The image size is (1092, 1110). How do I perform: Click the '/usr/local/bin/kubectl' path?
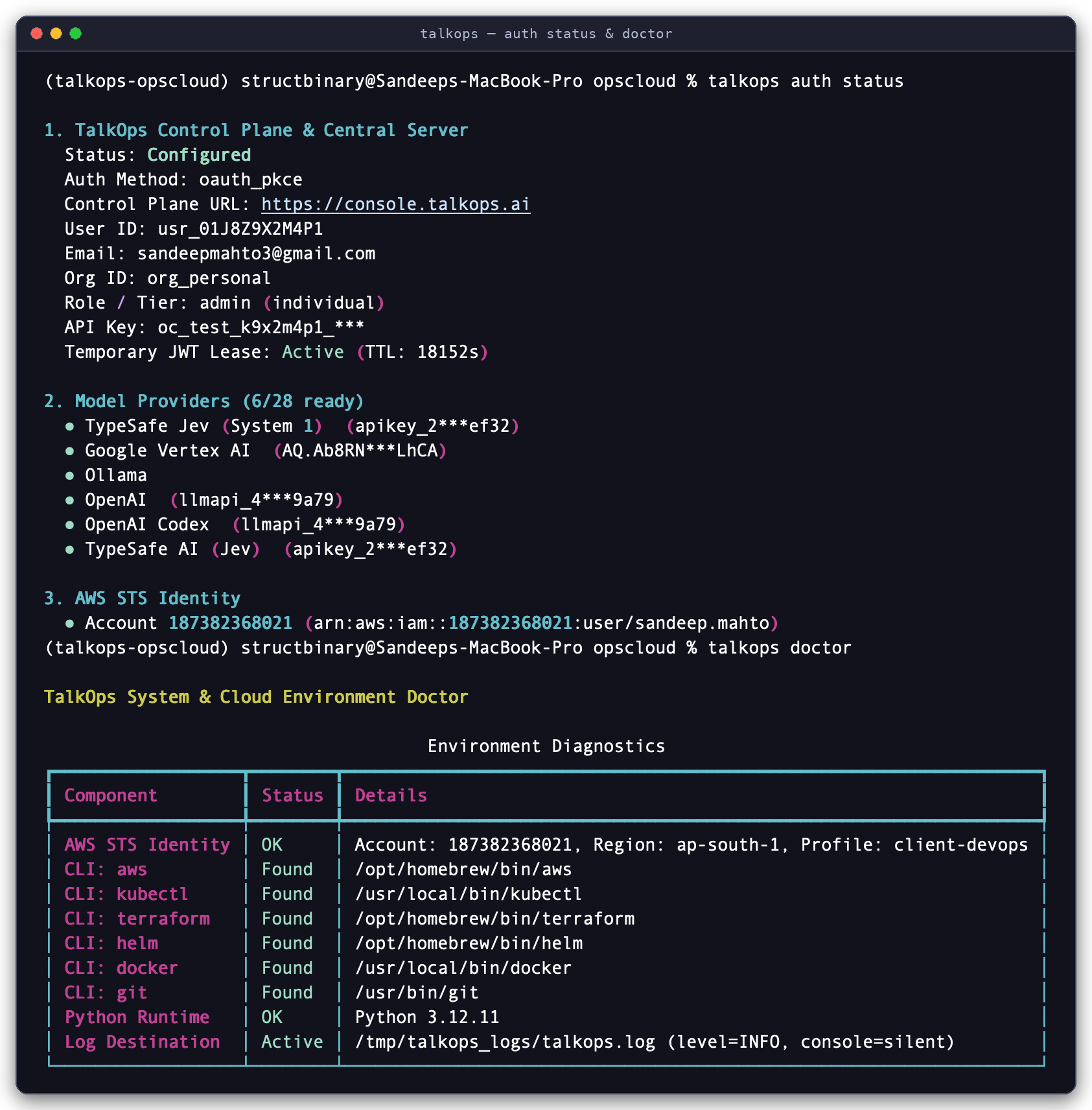(x=469, y=894)
